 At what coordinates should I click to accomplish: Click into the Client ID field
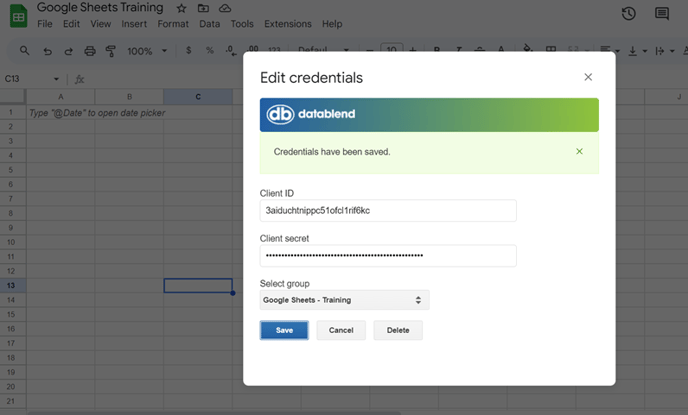[388, 211]
